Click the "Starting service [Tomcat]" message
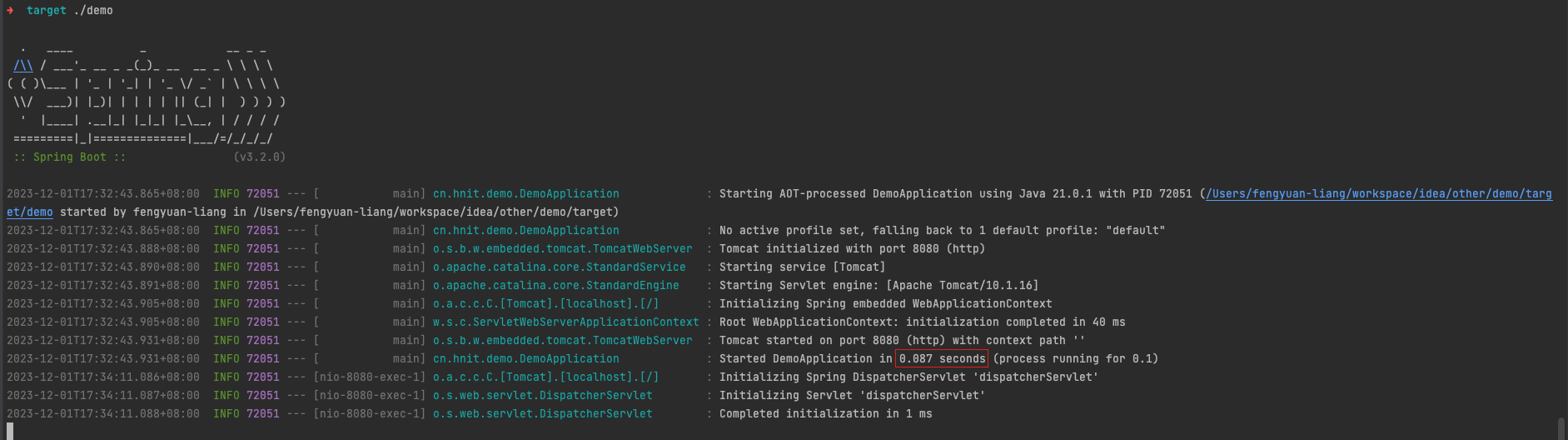The image size is (1568, 440). click(802, 267)
